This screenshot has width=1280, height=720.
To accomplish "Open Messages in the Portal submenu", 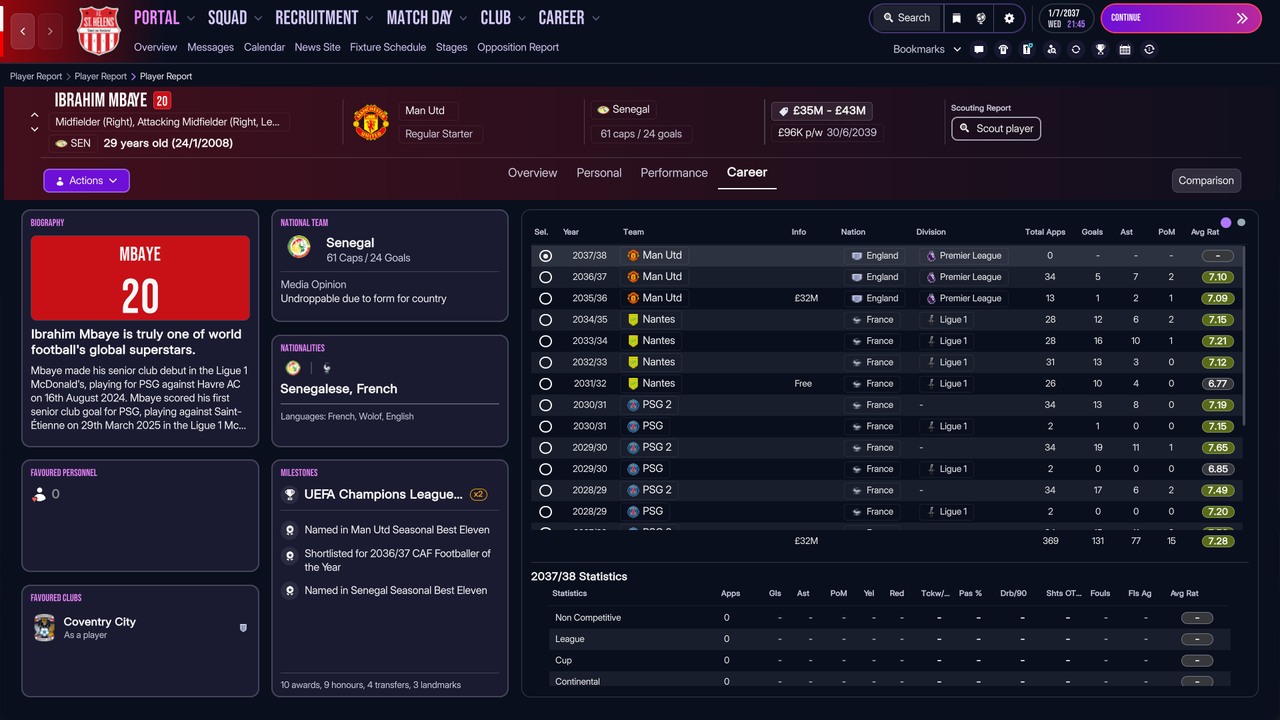I will coord(210,47).
